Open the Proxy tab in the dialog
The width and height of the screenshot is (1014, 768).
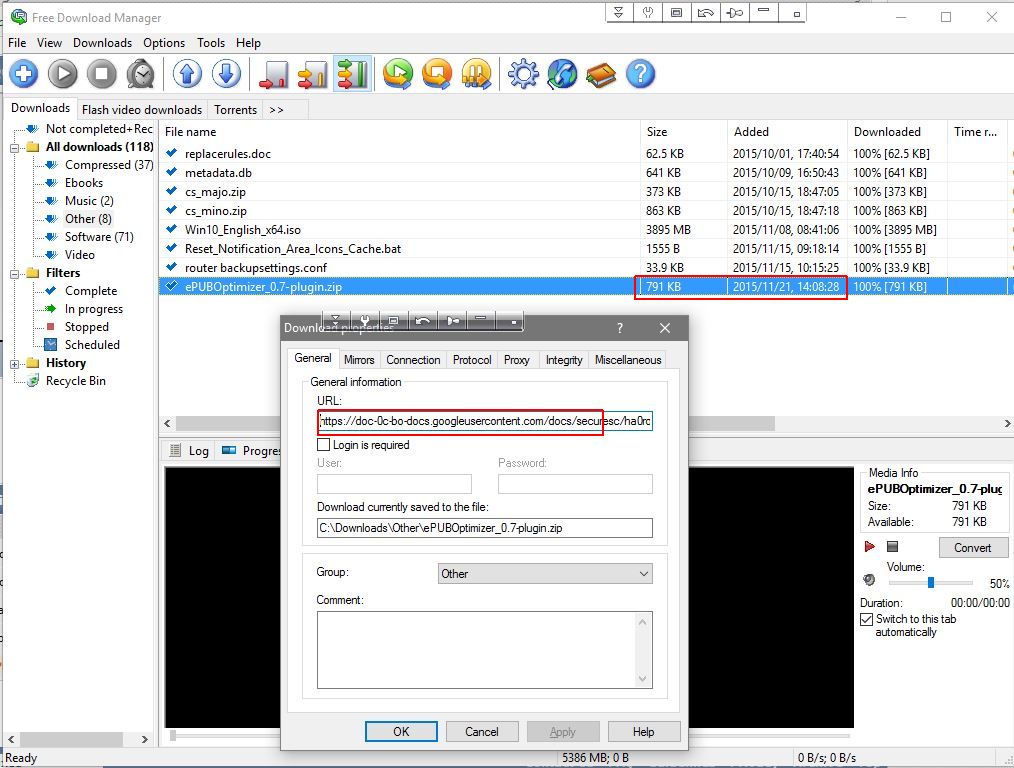[x=517, y=360]
